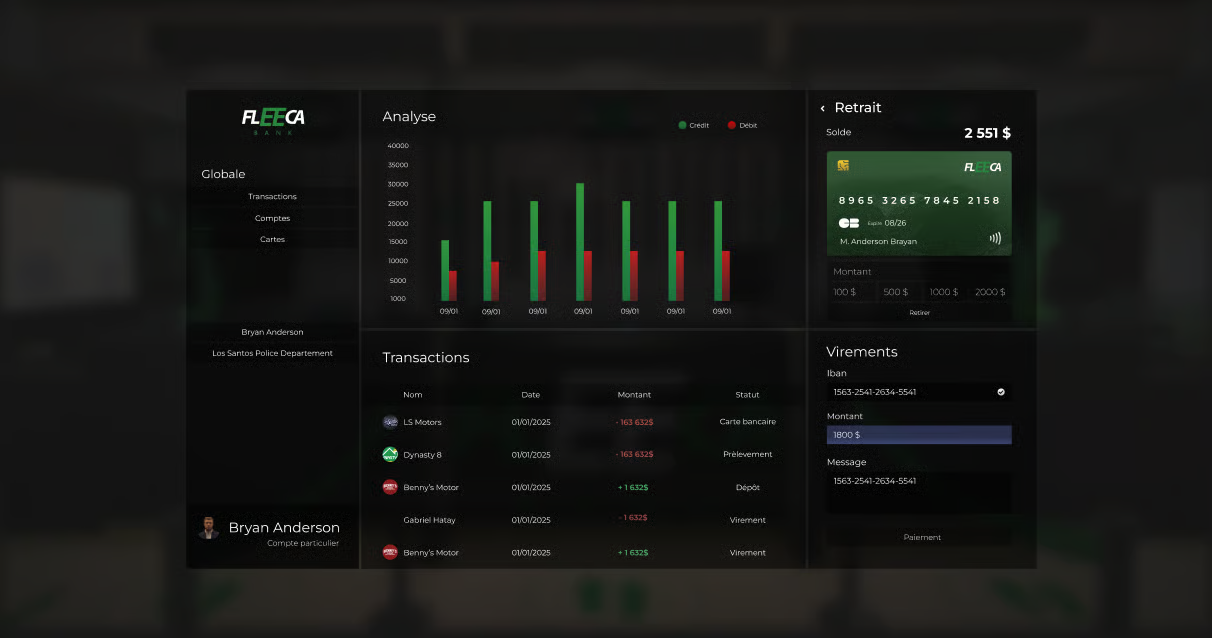Click the Dynasty 8 merchant icon
The height and width of the screenshot is (638, 1212).
[x=390, y=455]
